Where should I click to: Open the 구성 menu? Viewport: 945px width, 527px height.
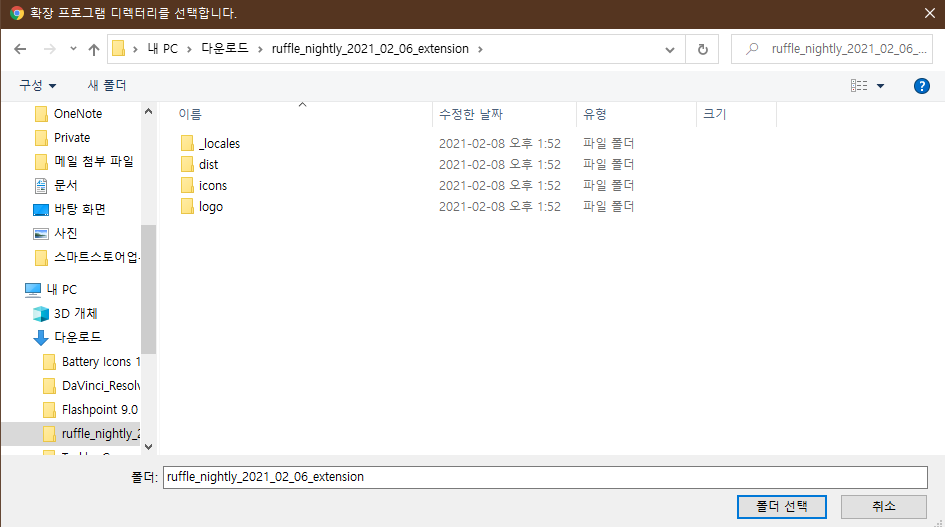37,86
